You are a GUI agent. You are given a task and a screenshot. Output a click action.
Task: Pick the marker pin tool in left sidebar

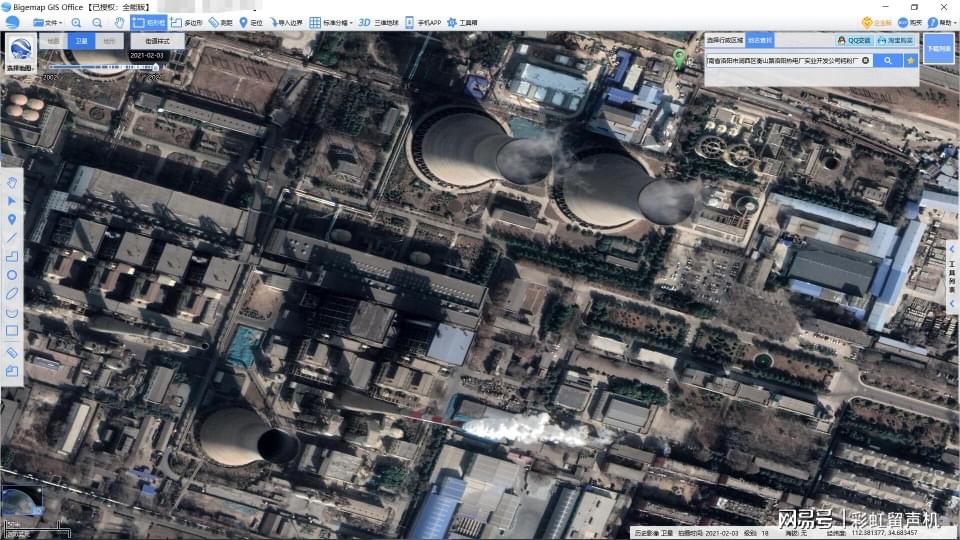pos(12,219)
